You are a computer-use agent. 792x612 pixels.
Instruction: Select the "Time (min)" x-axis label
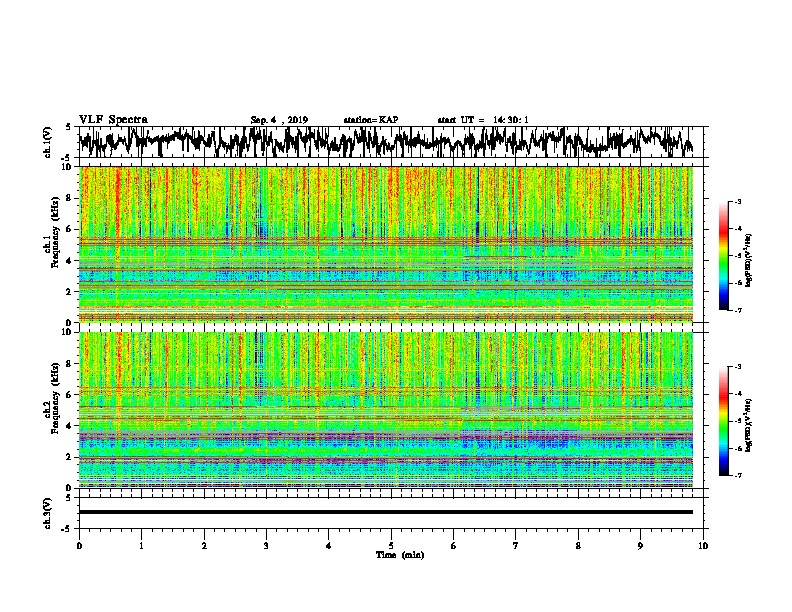click(400, 555)
